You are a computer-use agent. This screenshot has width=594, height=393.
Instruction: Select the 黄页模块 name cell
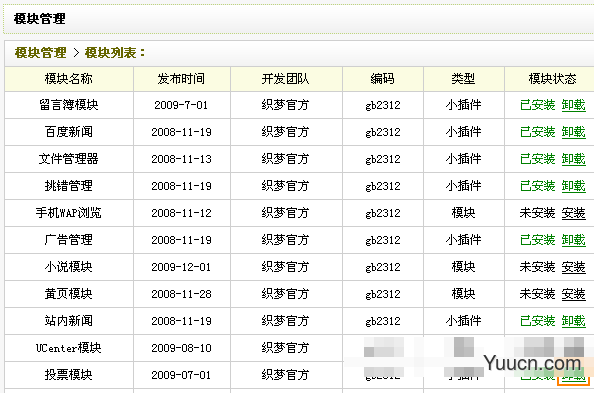tap(69, 294)
